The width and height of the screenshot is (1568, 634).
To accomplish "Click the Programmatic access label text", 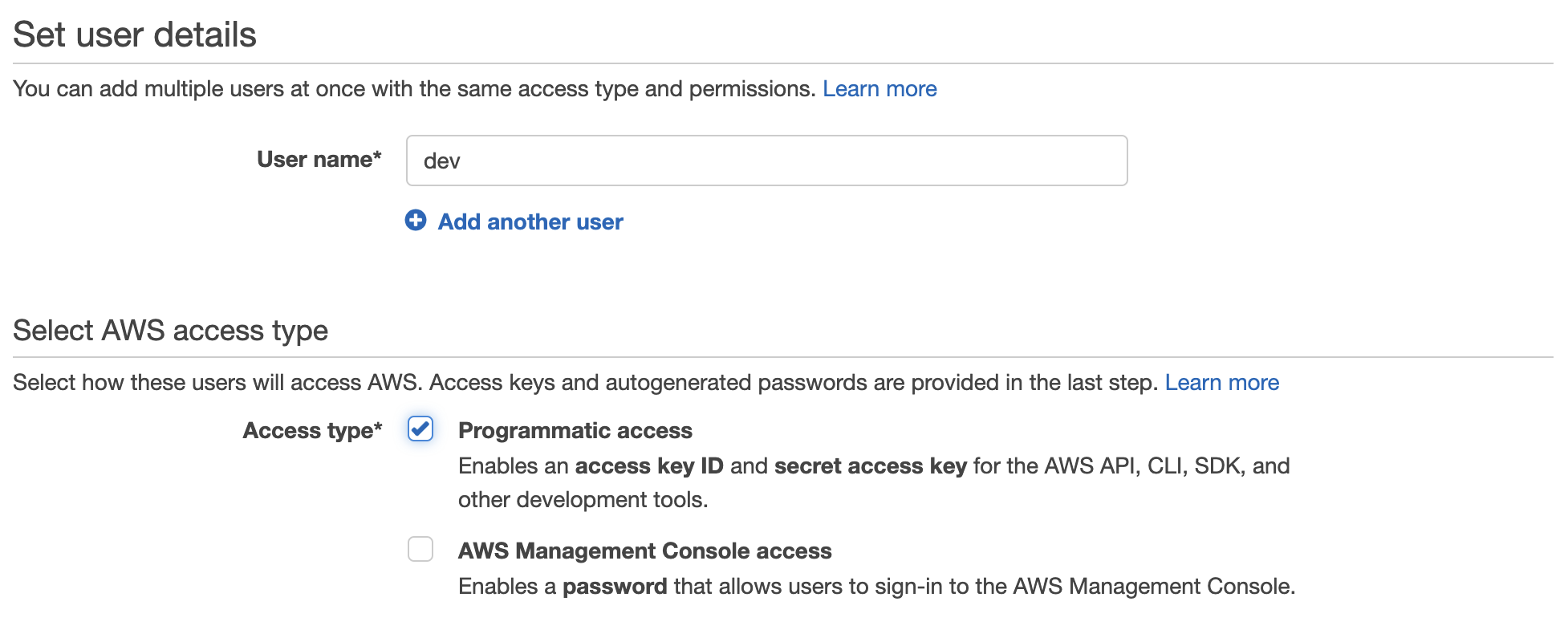I will click(x=575, y=431).
